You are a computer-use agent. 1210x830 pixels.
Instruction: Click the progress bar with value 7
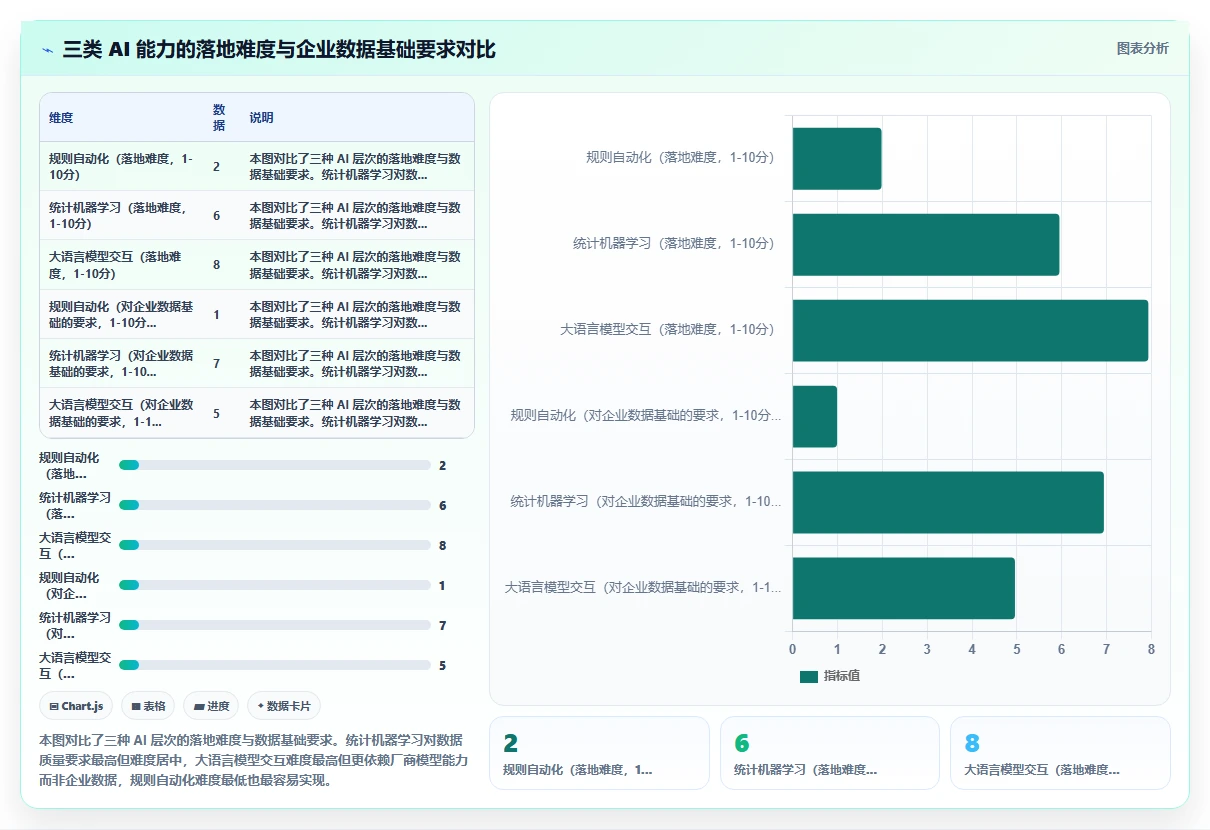point(275,625)
